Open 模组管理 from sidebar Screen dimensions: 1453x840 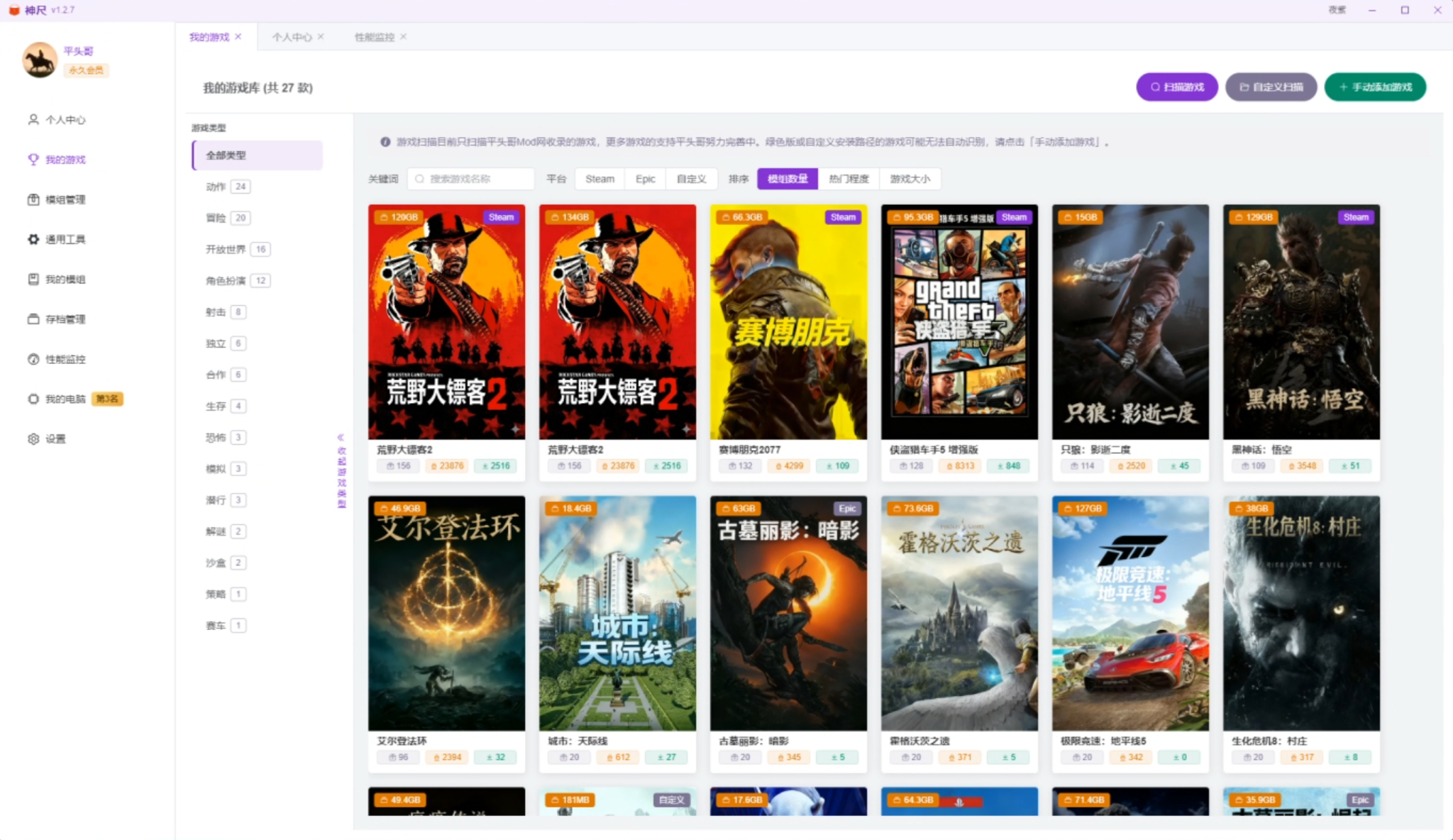click(57, 199)
